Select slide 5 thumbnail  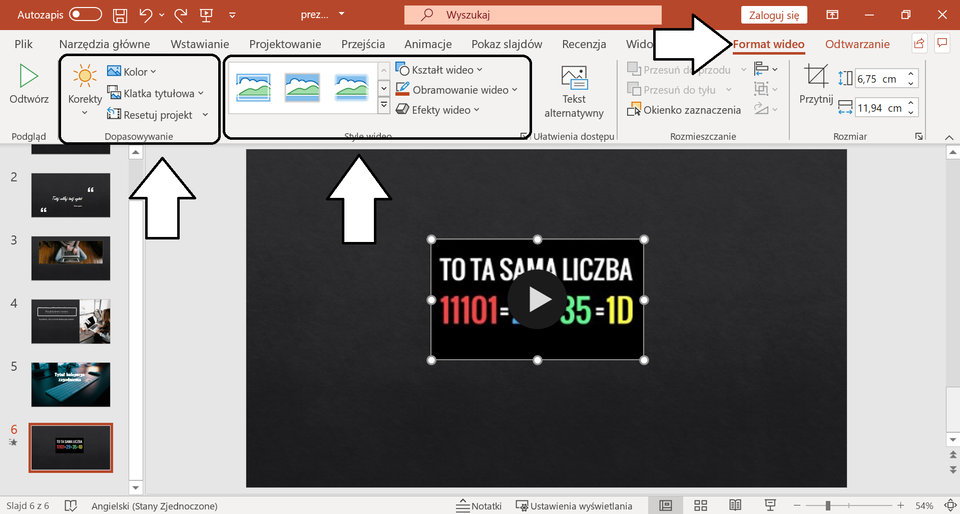click(x=71, y=384)
